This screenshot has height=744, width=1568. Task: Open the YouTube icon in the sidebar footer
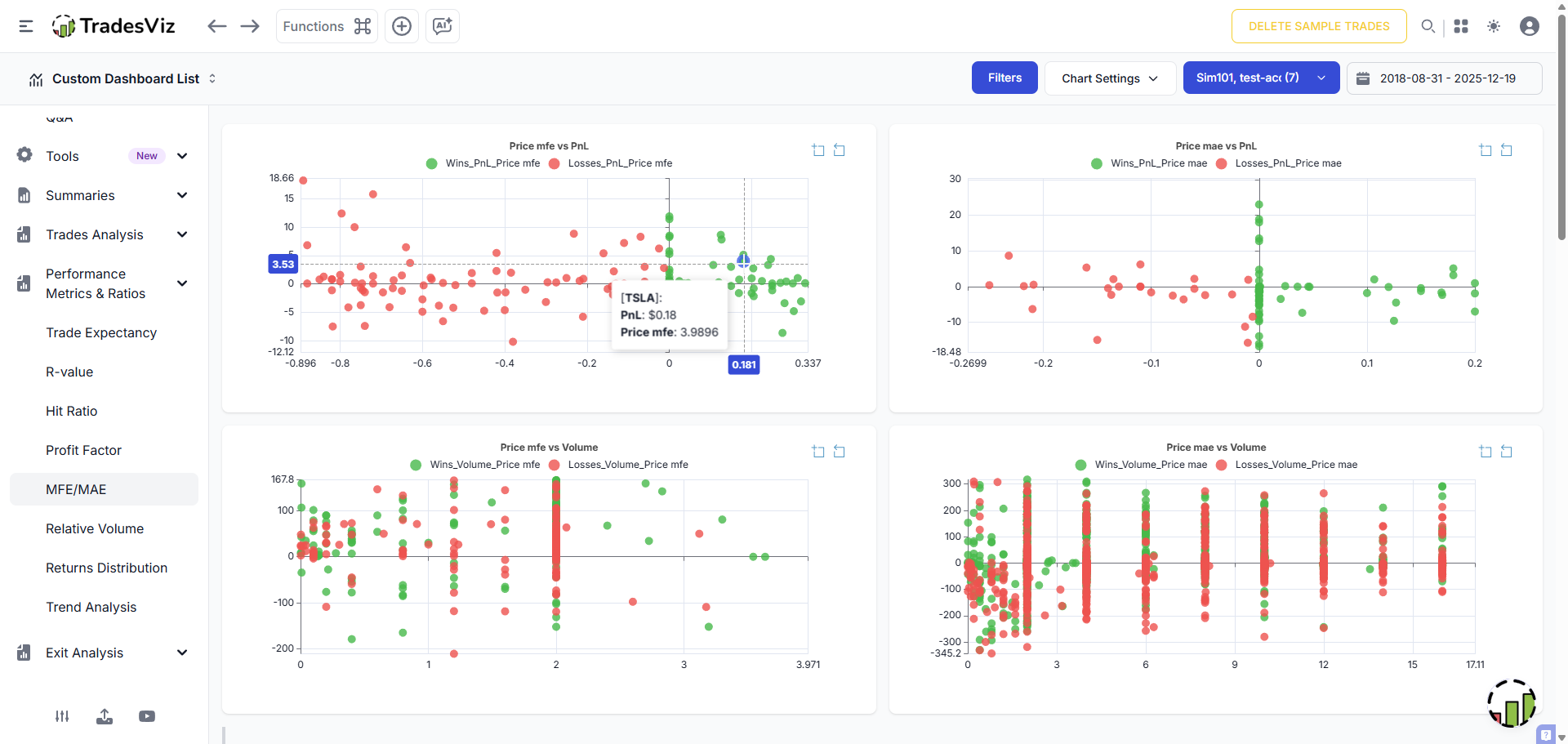coord(146,716)
